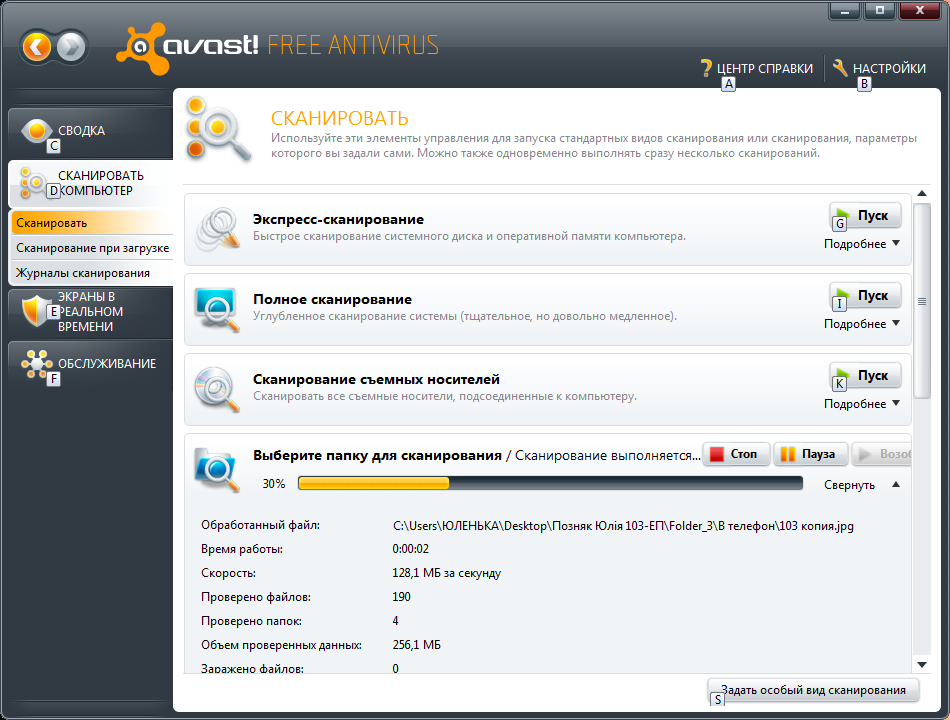Click the Сканировать компьютер sidebar icon
The width and height of the screenshot is (950, 720).
[x=33, y=183]
